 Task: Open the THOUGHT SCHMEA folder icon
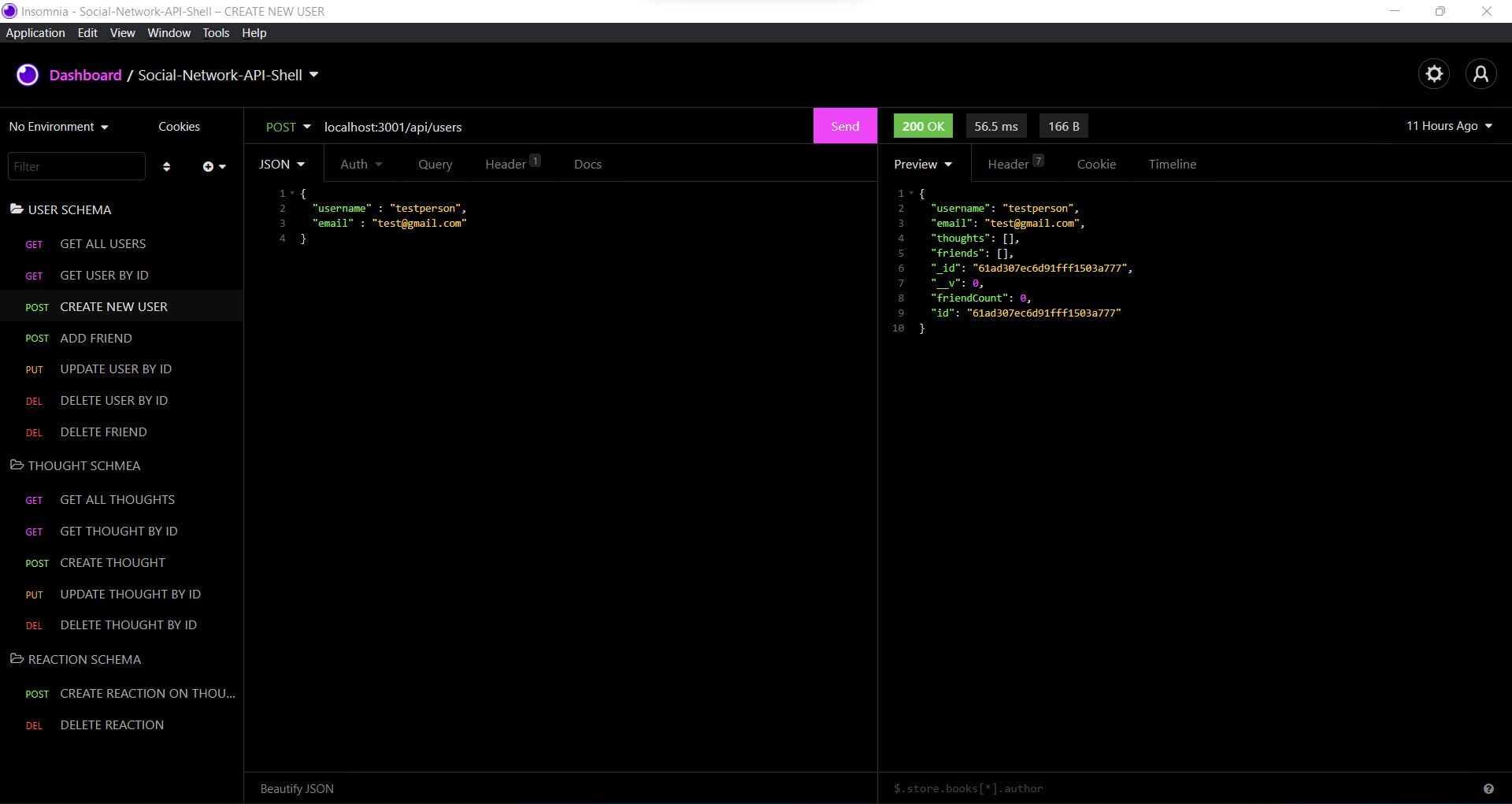17,465
